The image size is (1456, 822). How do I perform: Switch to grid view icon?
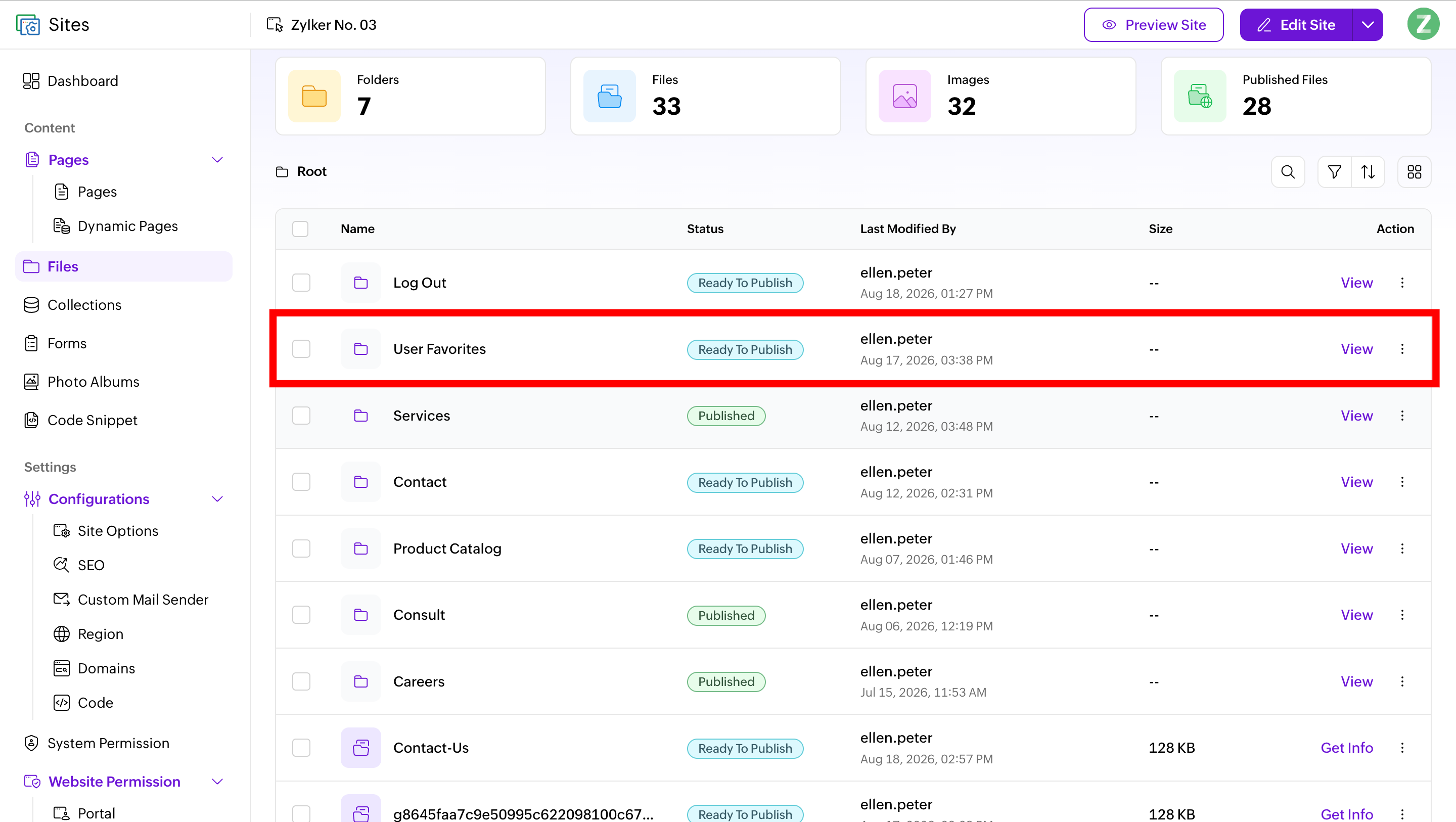click(1414, 172)
